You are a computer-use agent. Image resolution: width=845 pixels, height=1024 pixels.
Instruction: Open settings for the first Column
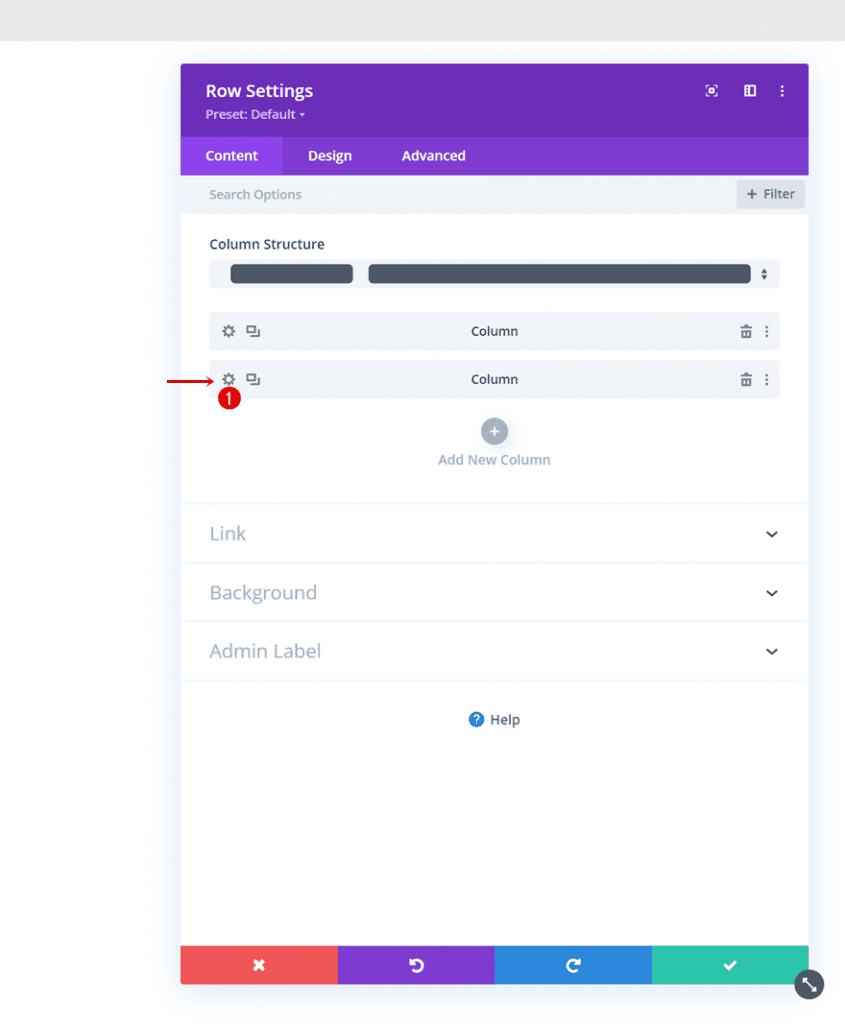tap(228, 330)
